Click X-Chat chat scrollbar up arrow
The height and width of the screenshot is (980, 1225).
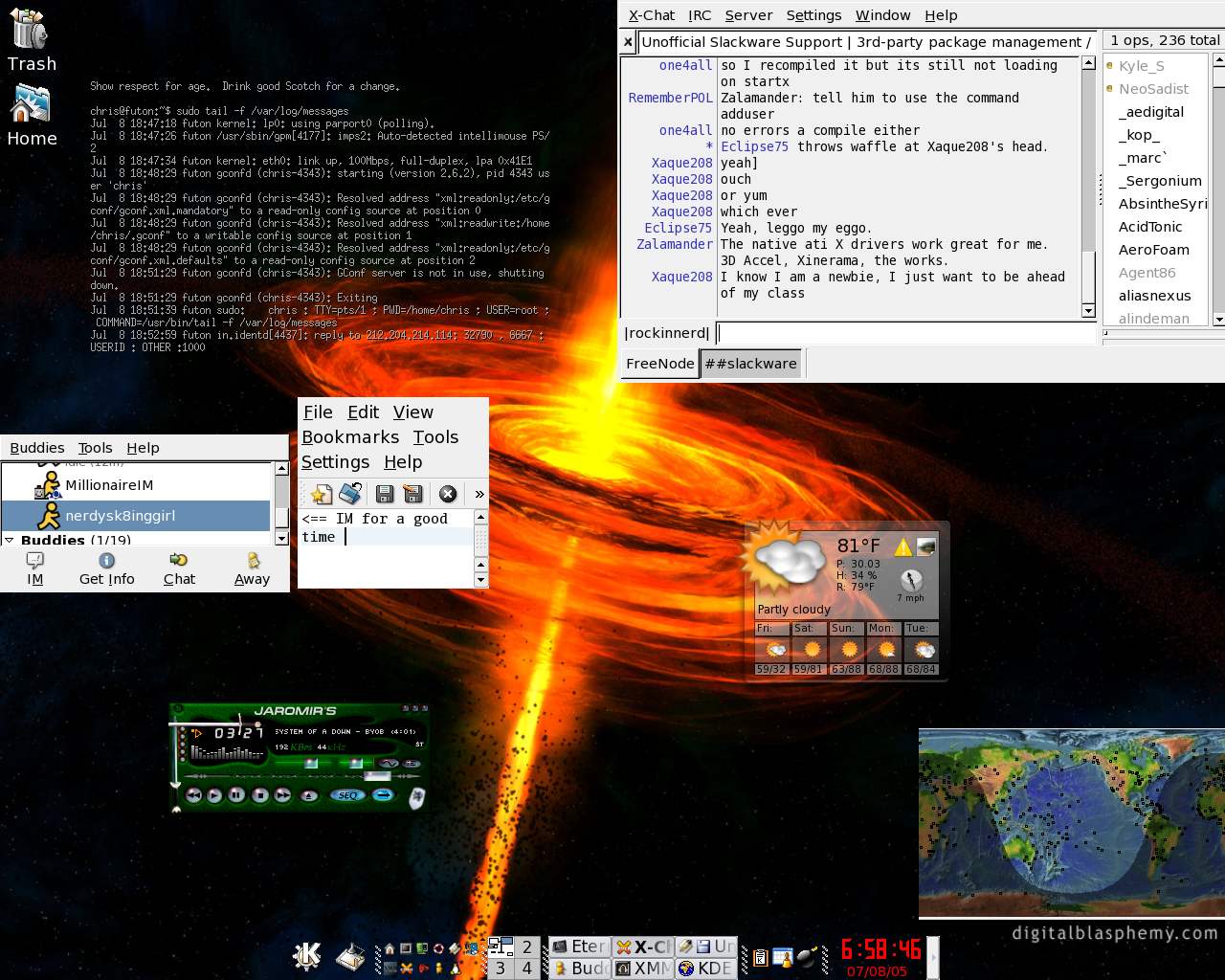click(1088, 63)
